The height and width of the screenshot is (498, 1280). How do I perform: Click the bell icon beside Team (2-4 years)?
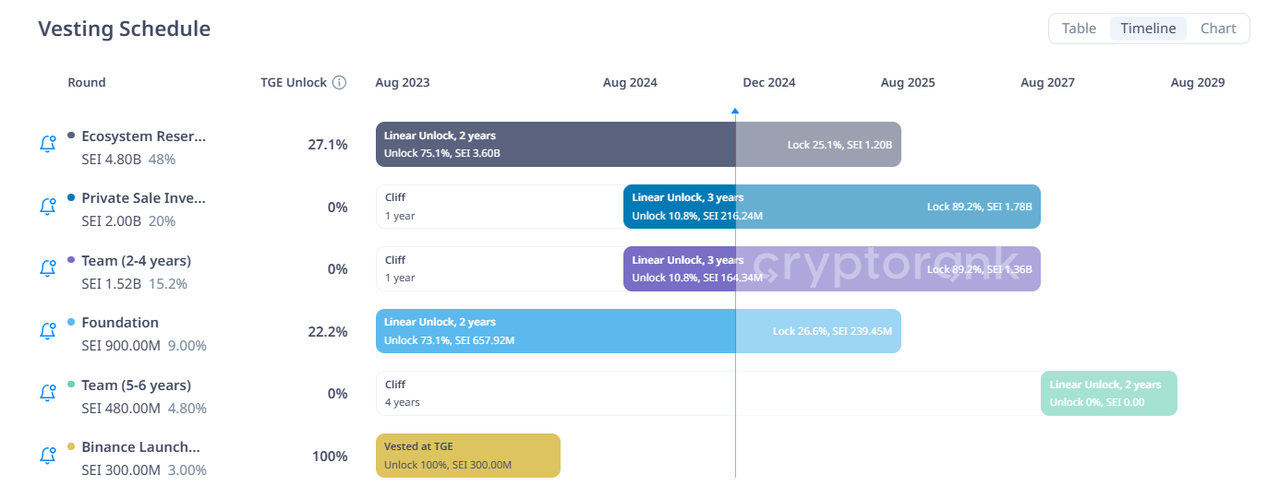pos(48,268)
